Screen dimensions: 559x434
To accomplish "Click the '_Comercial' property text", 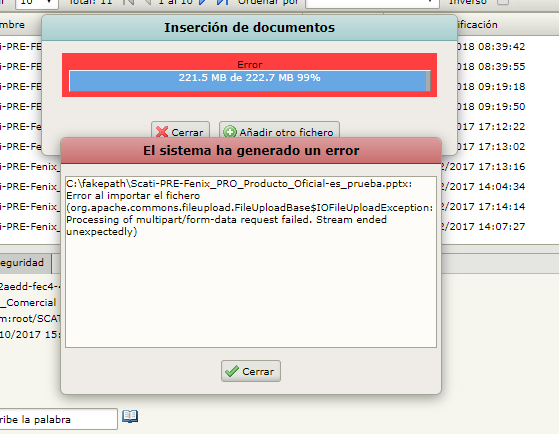I will pos(28,302).
